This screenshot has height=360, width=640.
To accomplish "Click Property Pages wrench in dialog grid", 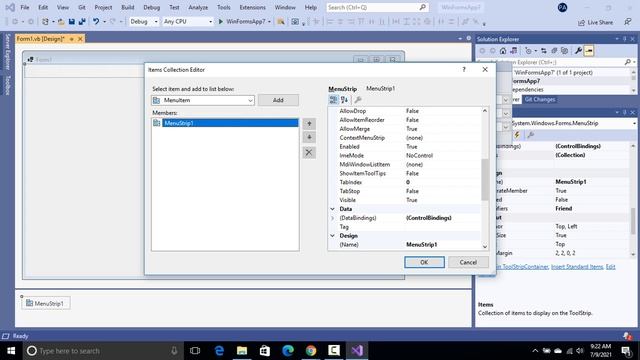I will 358,100.
